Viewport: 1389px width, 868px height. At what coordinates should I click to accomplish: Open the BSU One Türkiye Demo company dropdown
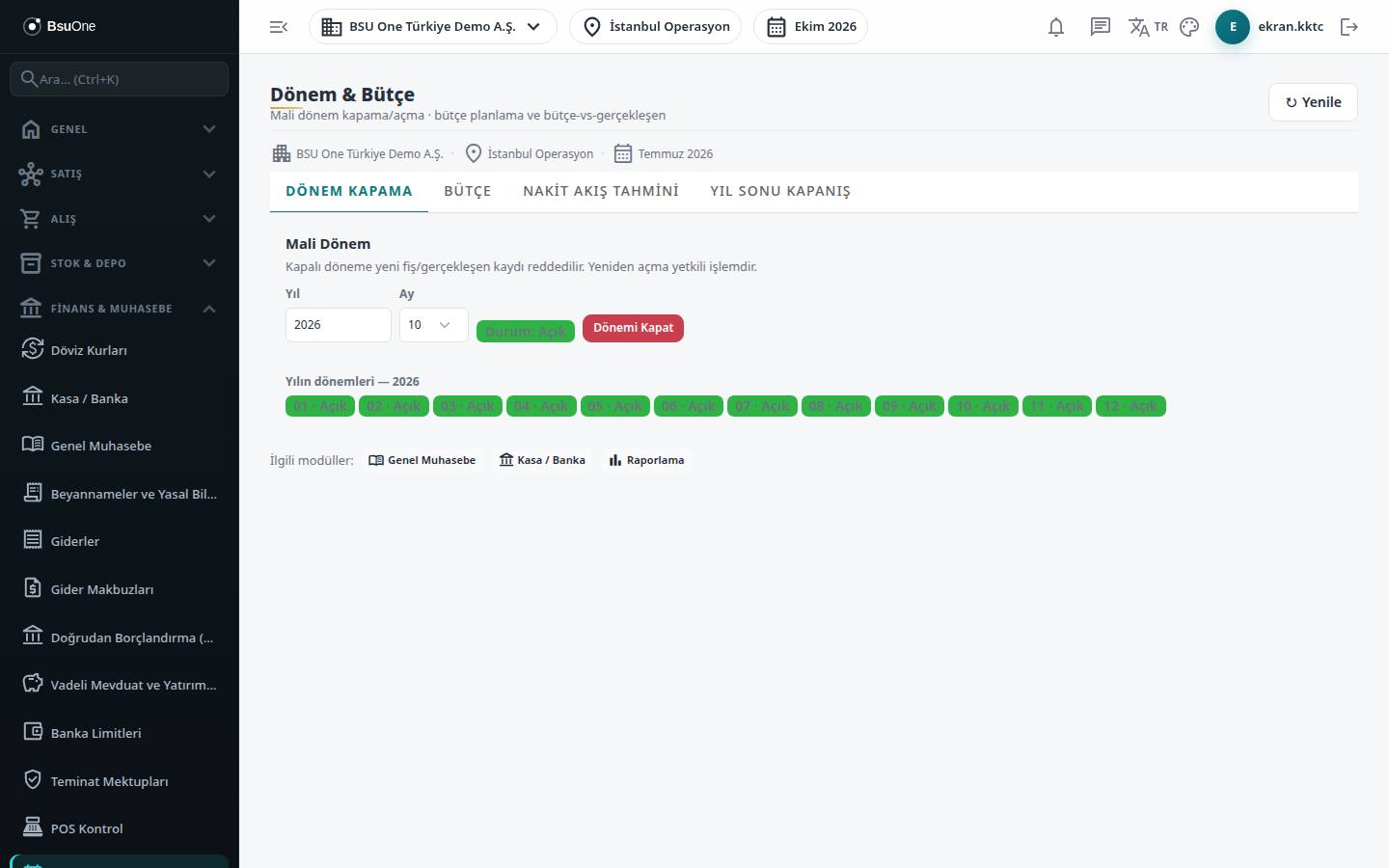[x=433, y=27]
